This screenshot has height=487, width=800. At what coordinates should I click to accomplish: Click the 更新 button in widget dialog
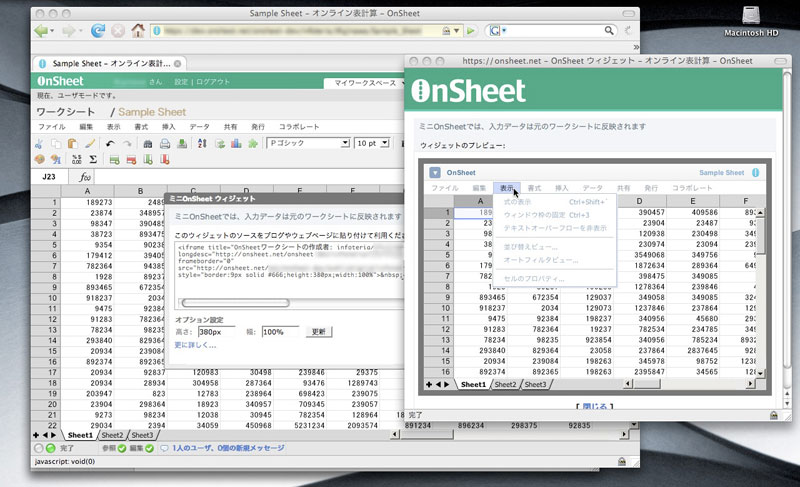point(319,331)
